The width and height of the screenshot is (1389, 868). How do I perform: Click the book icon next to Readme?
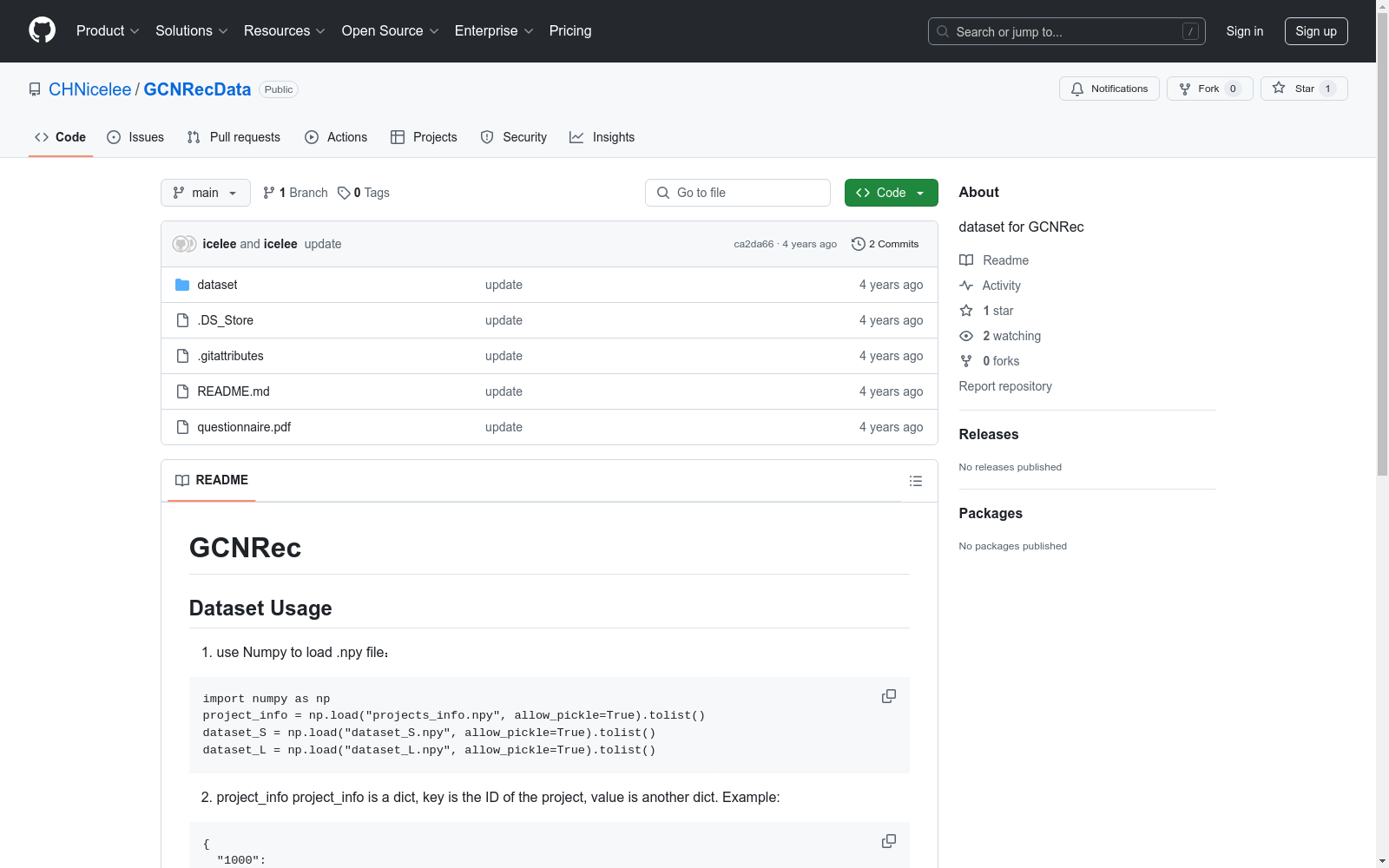[966, 260]
